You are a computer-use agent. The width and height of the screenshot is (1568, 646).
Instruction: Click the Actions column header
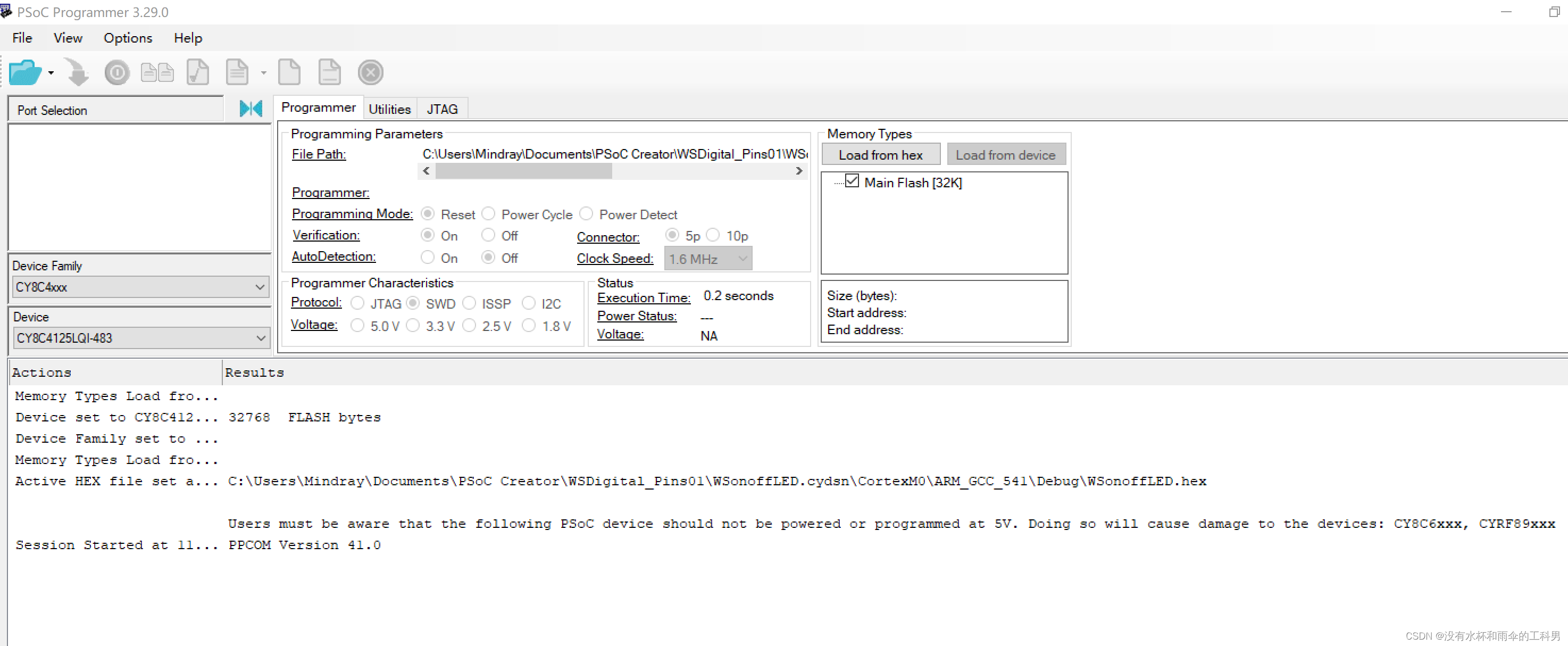115,372
